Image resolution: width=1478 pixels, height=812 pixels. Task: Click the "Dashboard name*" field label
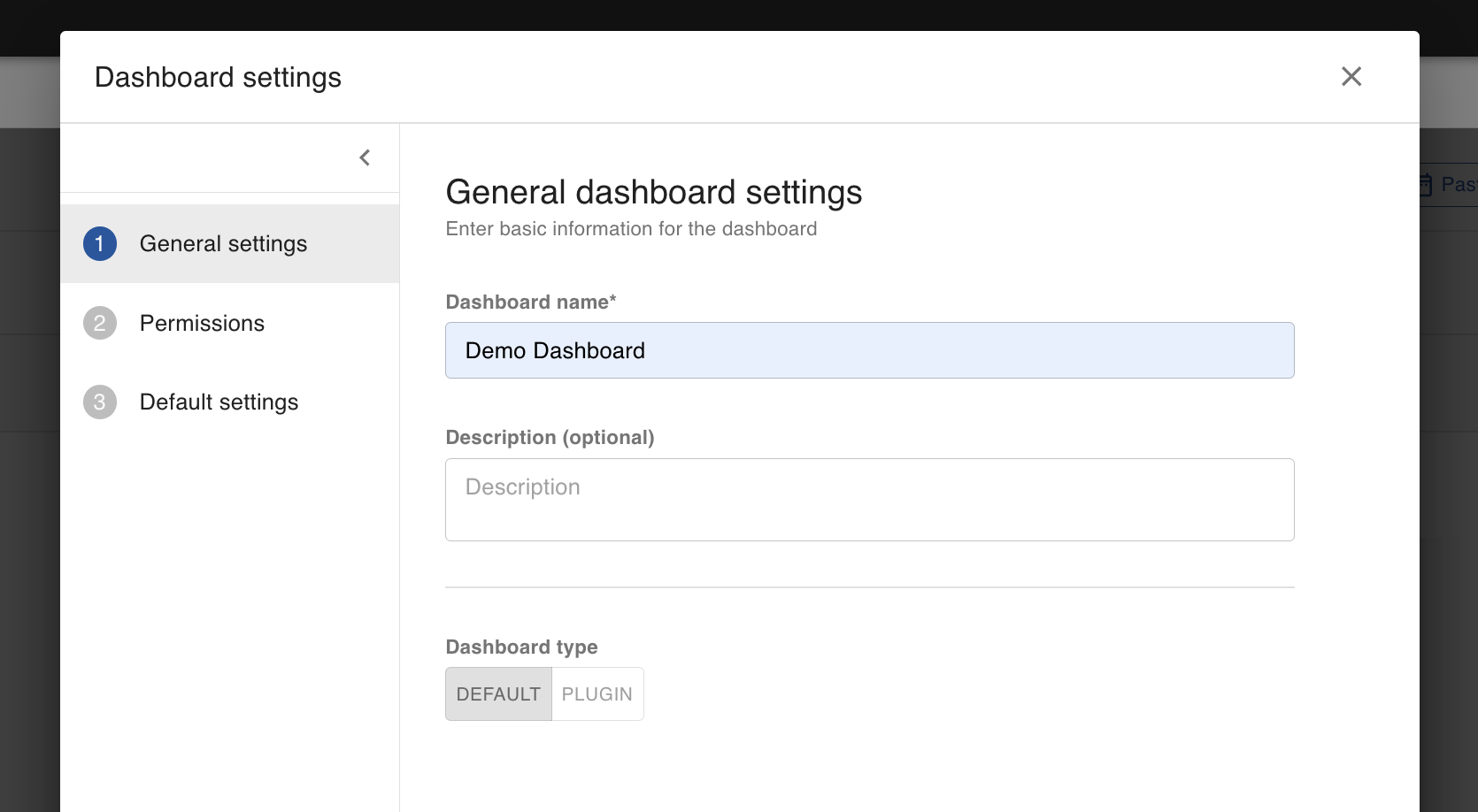click(x=530, y=303)
